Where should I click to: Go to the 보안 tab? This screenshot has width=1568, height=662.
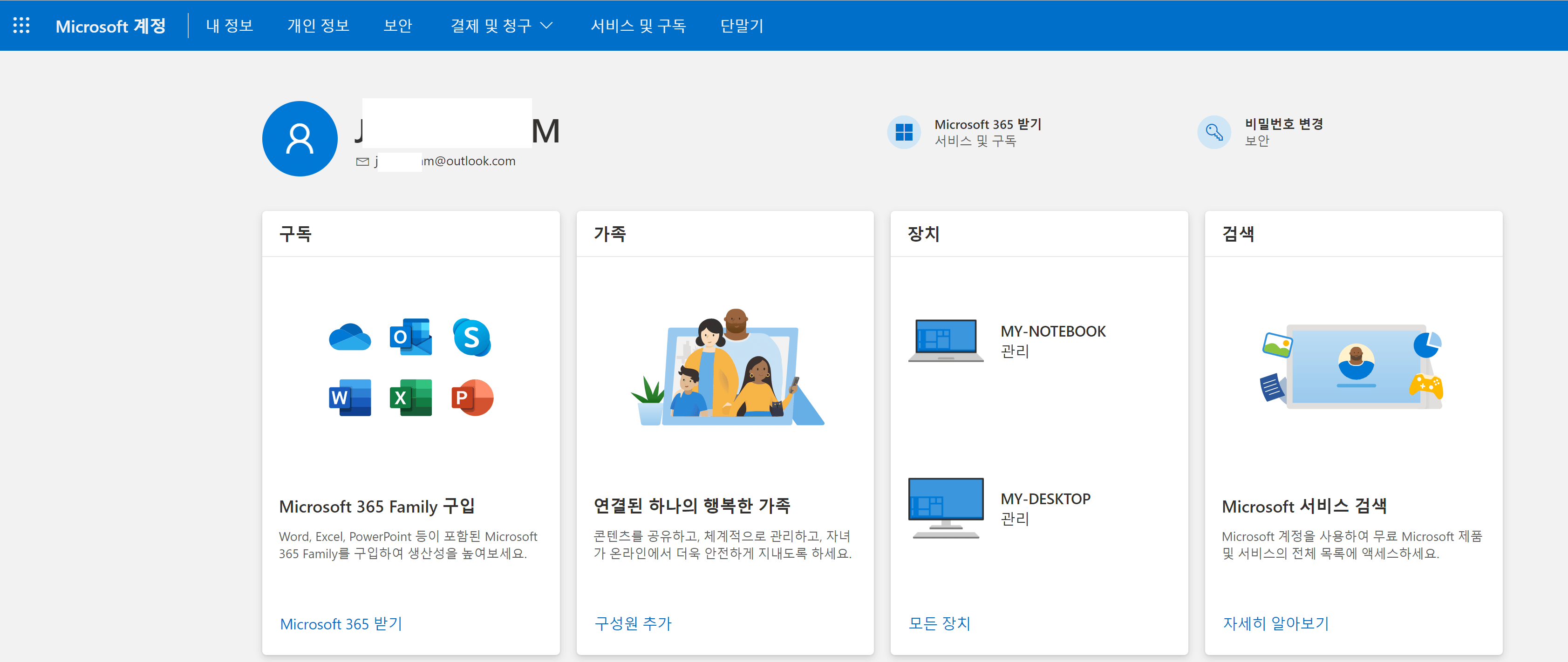point(398,26)
